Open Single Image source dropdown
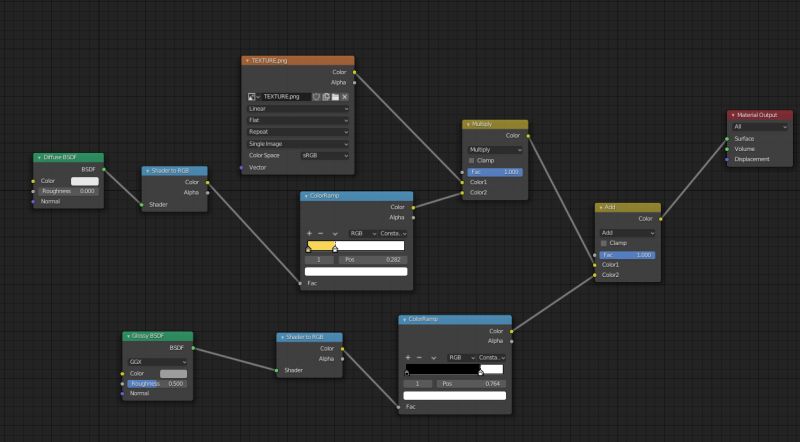Viewport: 800px width, 442px height. 298,144
